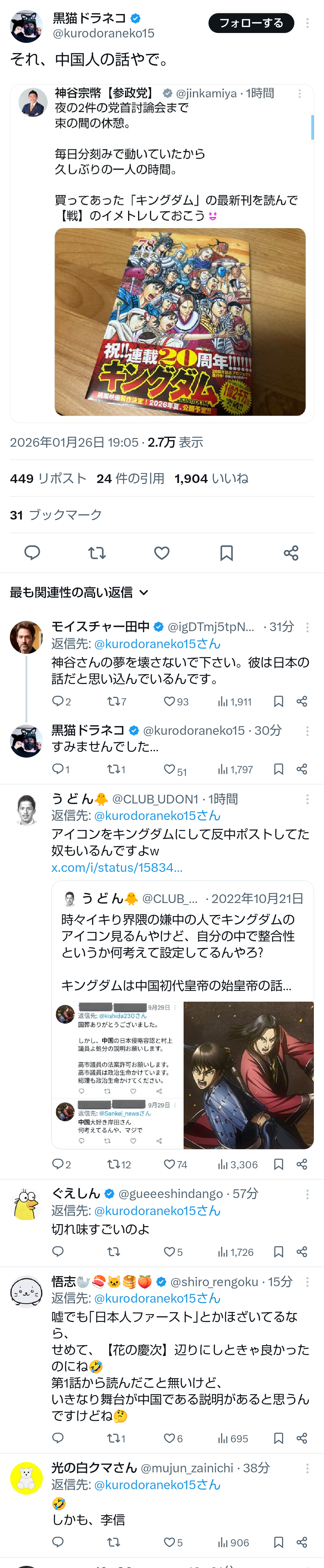Bookmark ぐえしん's reply
Screen dimensions: 324x1568
(278, 1251)
